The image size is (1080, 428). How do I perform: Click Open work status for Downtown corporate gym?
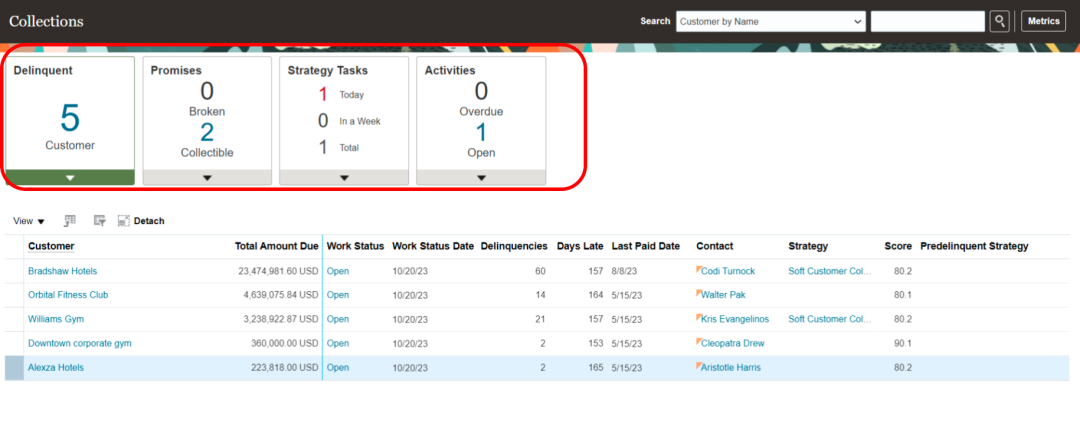[x=338, y=343]
